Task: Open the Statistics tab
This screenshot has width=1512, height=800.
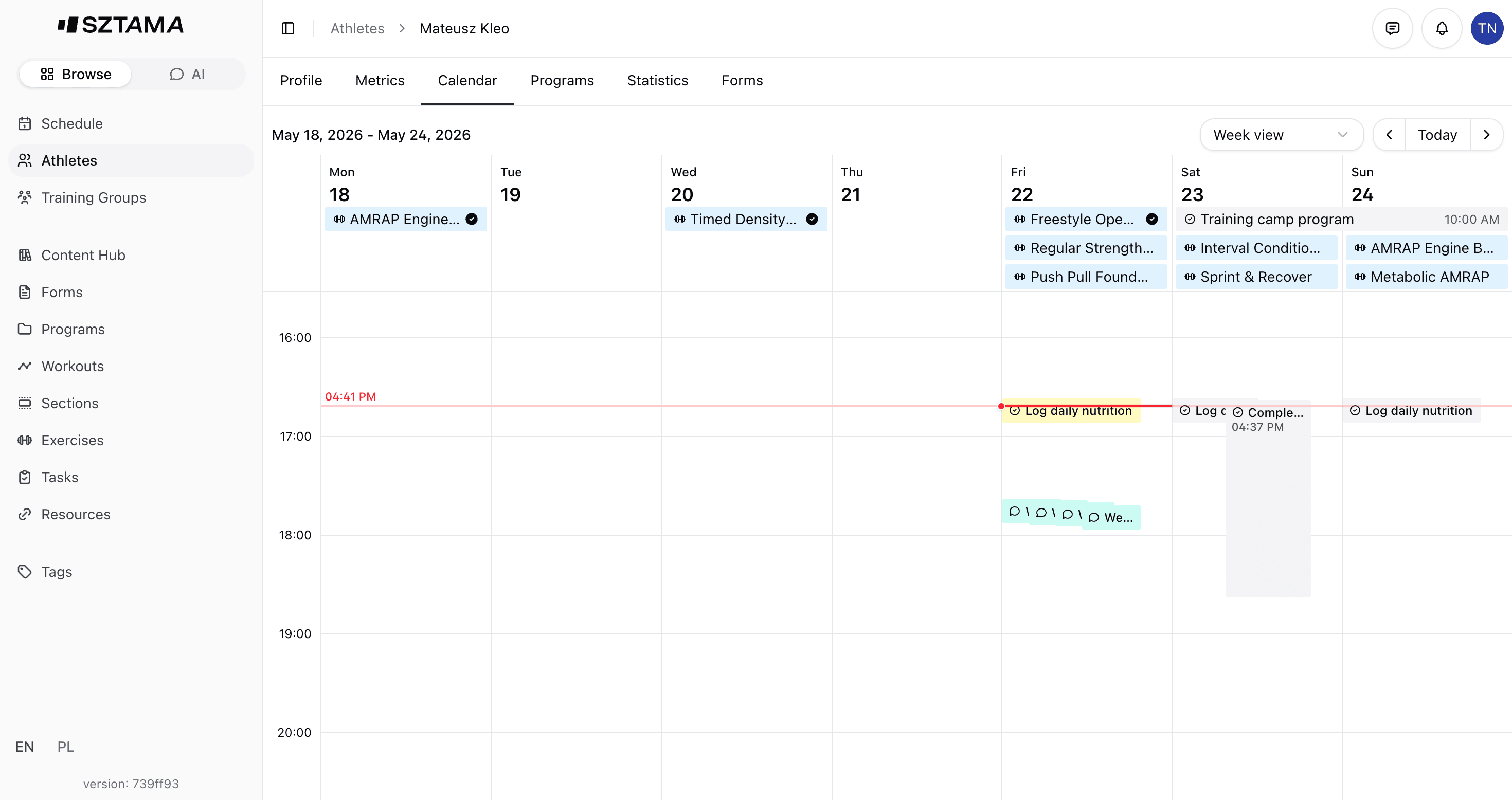Action: [657, 80]
